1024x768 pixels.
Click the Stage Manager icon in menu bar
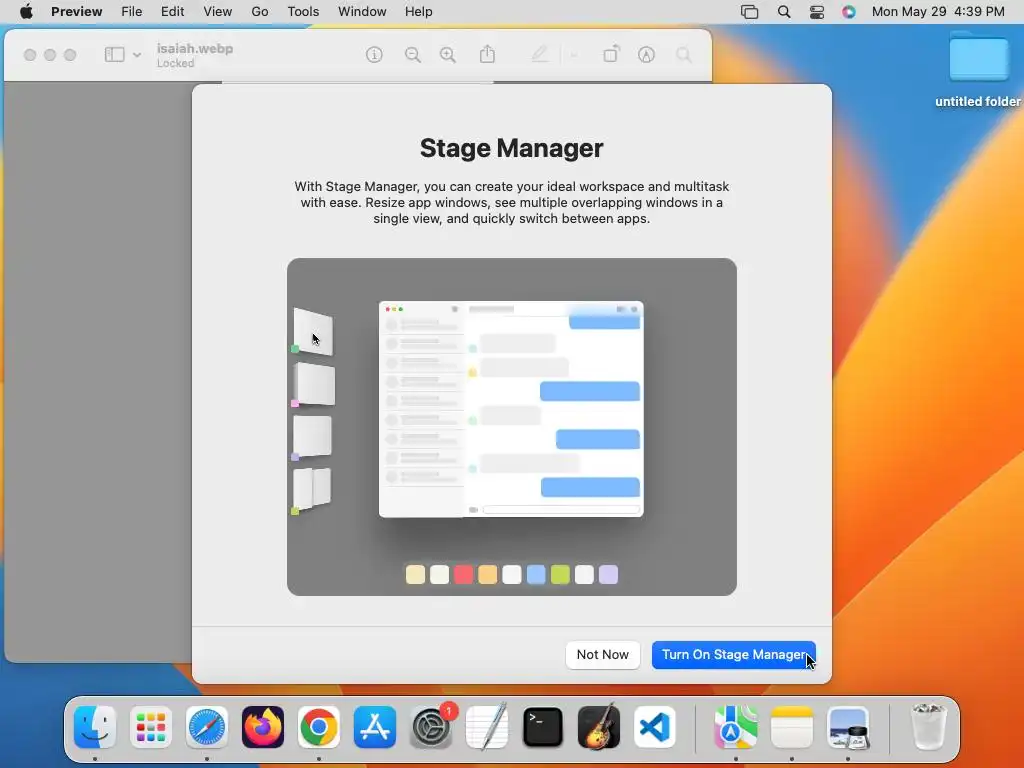click(749, 12)
